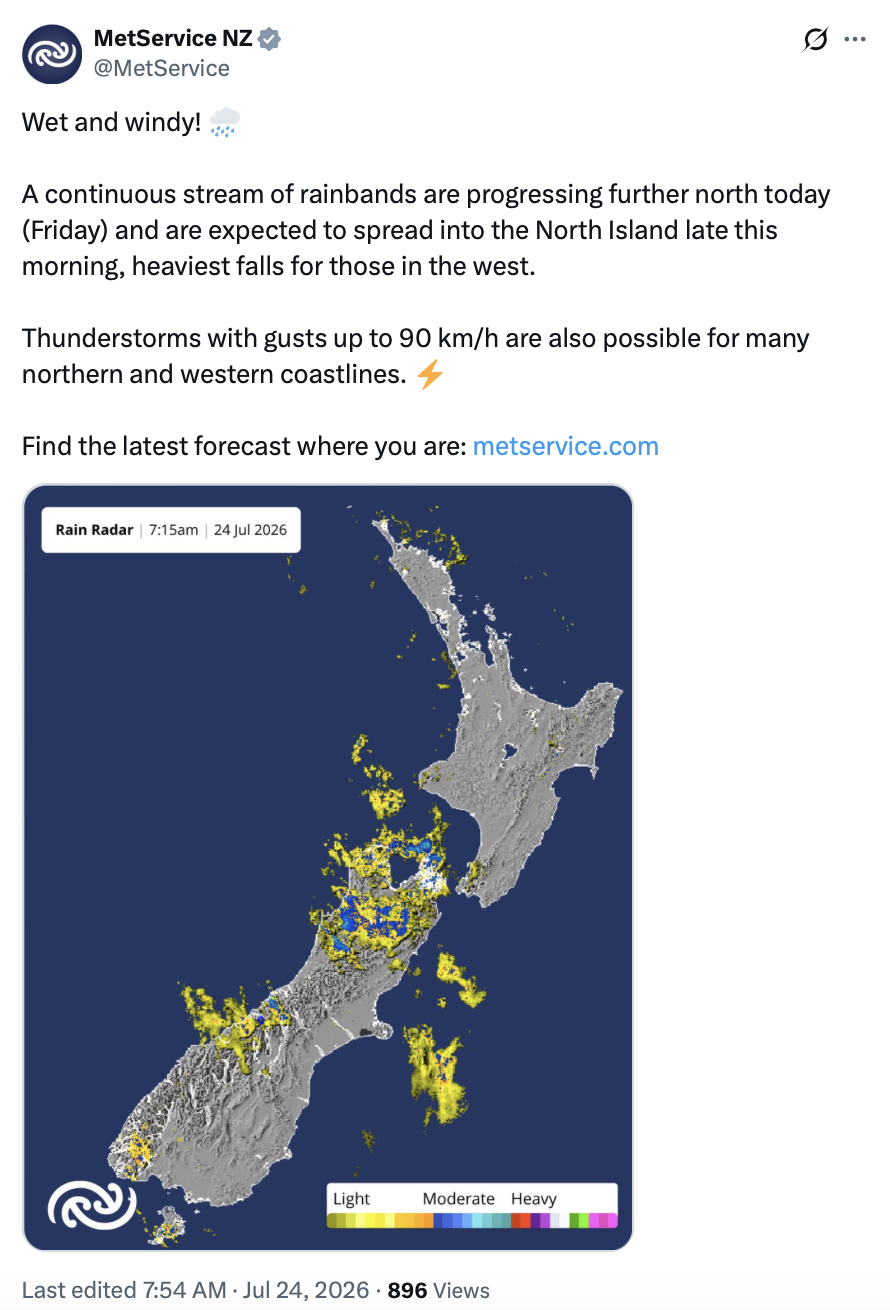Follow the metservice.com link
Viewport: 890px width, 1310px height.
565,446
